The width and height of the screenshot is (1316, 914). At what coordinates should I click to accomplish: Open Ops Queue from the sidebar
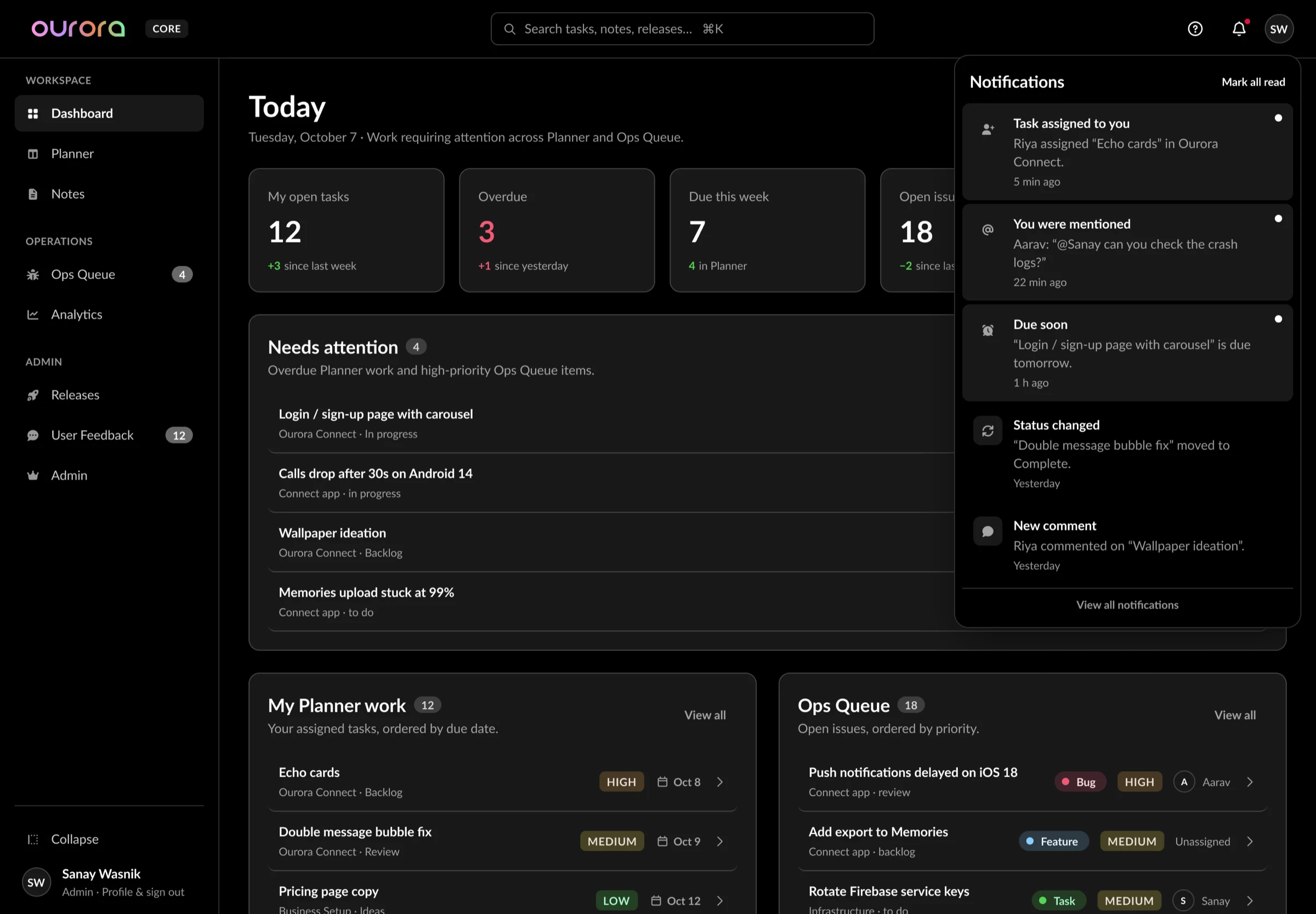[x=109, y=274]
